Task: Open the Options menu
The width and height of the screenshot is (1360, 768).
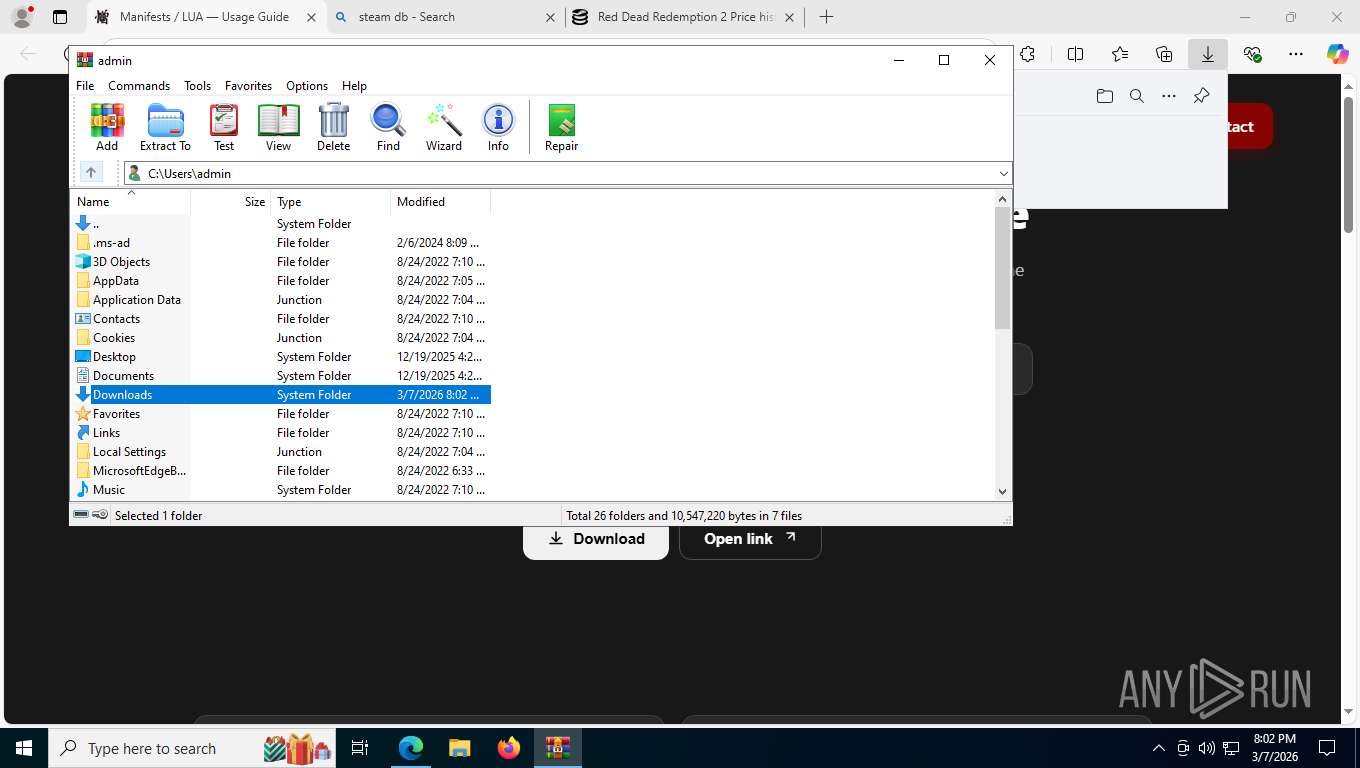Action: pos(307,86)
